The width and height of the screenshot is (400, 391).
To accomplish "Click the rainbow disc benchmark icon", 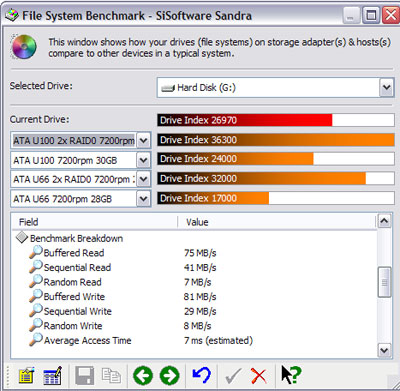I will coord(24,47).
